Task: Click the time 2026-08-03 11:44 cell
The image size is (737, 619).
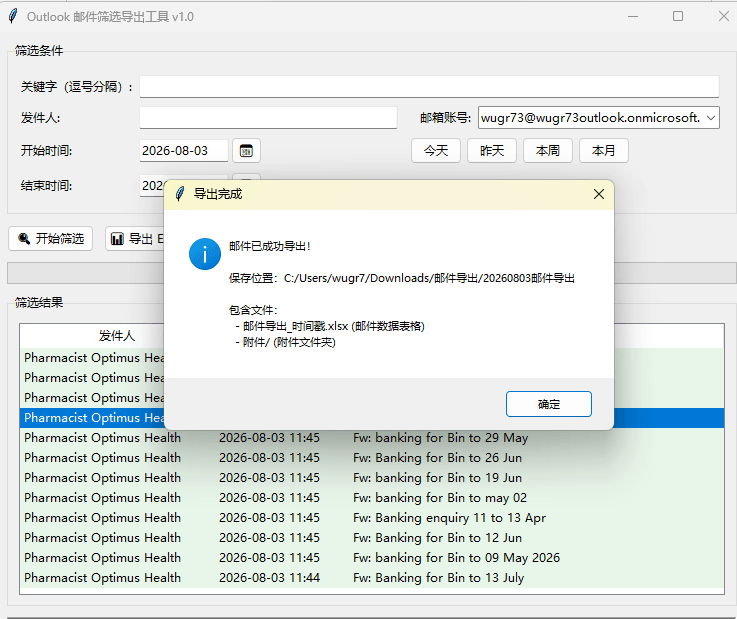Action: click(x=269, y=578)
